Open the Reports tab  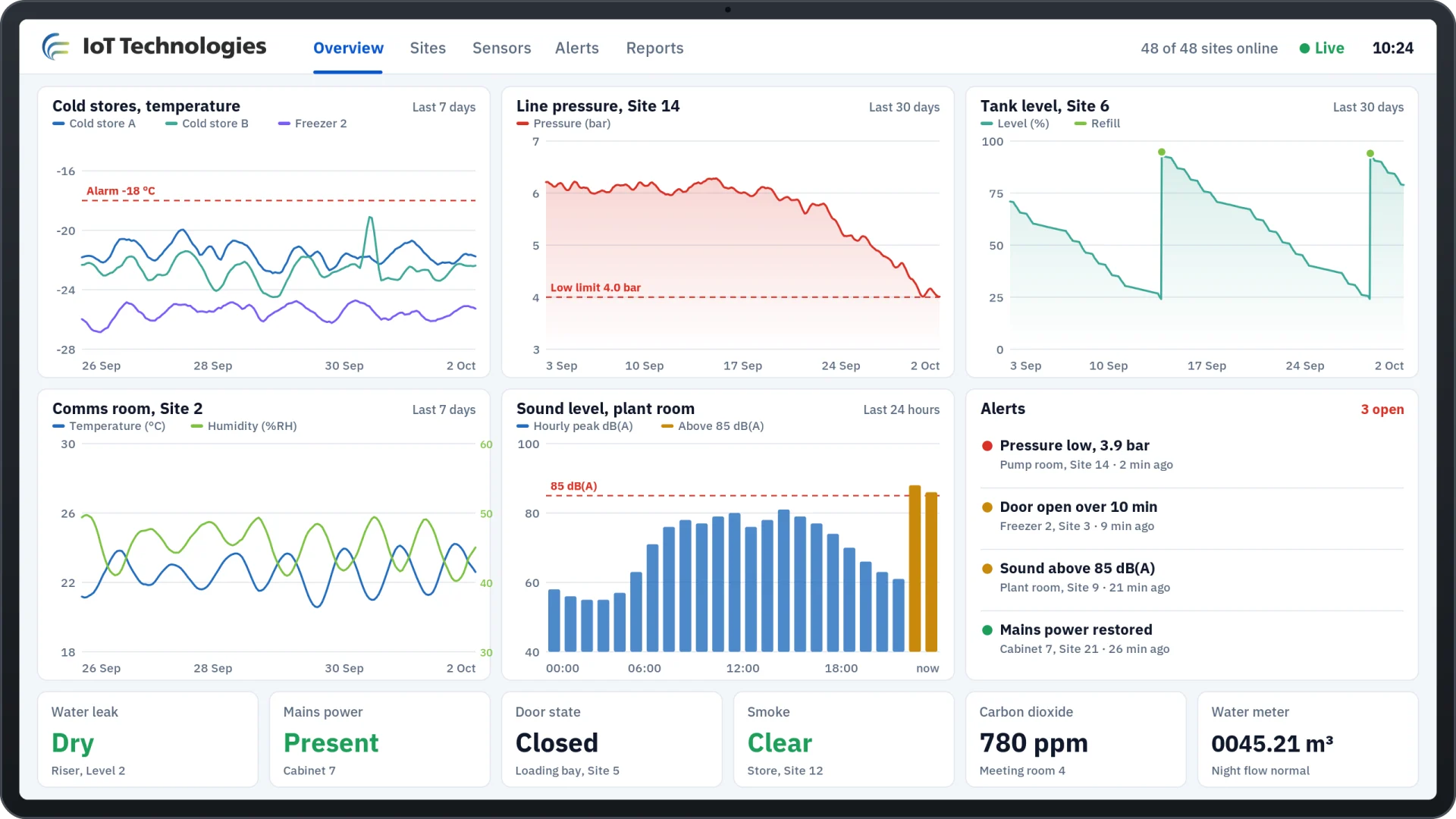coord(654,49)
